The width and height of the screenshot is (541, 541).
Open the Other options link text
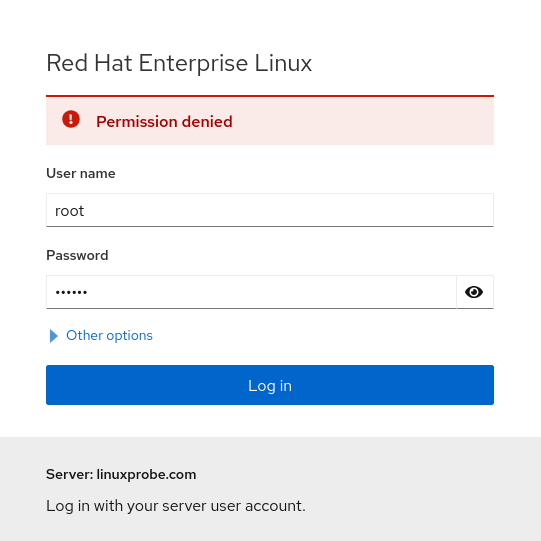tap(109, 335)
